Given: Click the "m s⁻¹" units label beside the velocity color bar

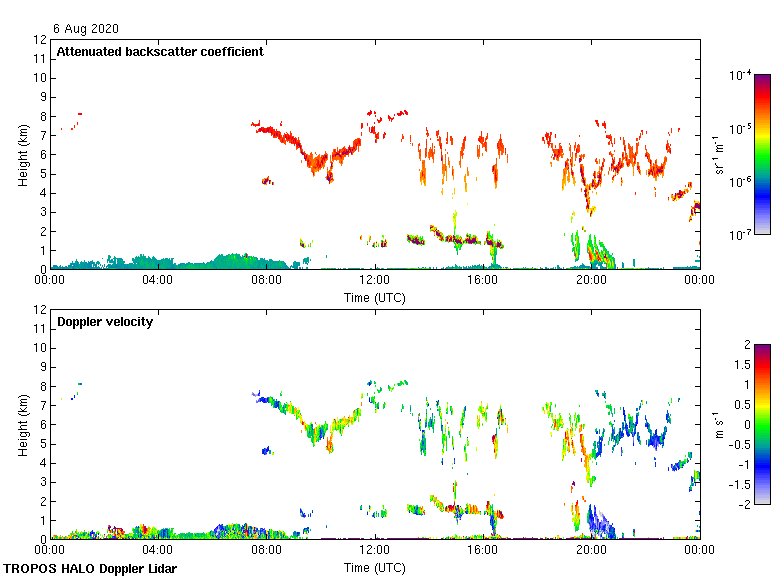Looking at the screenshot, I should coord(720,424).
